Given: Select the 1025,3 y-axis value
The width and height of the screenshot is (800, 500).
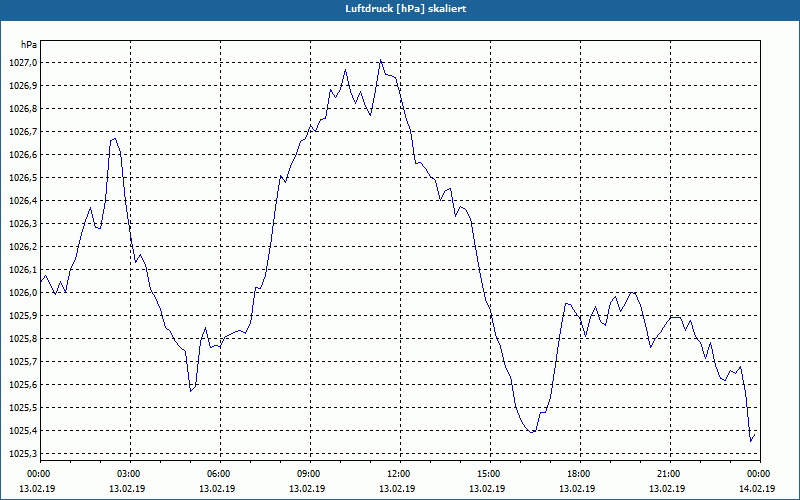Looking at the screenshot, I should tap(23, 454).
